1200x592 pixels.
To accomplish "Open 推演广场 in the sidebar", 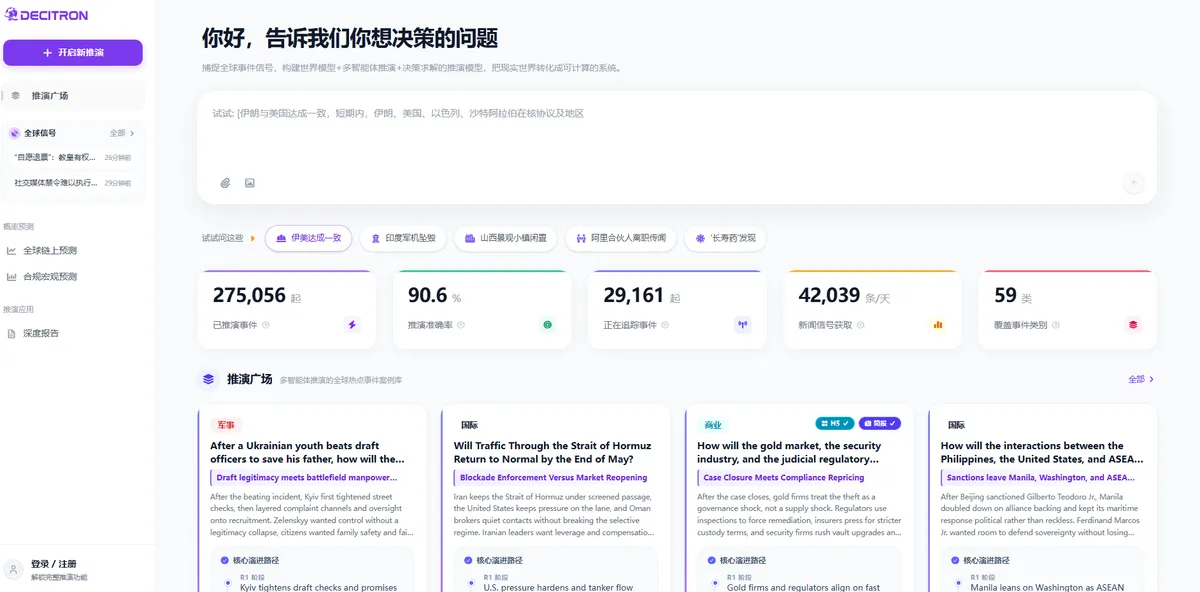I will pos(73,96).
